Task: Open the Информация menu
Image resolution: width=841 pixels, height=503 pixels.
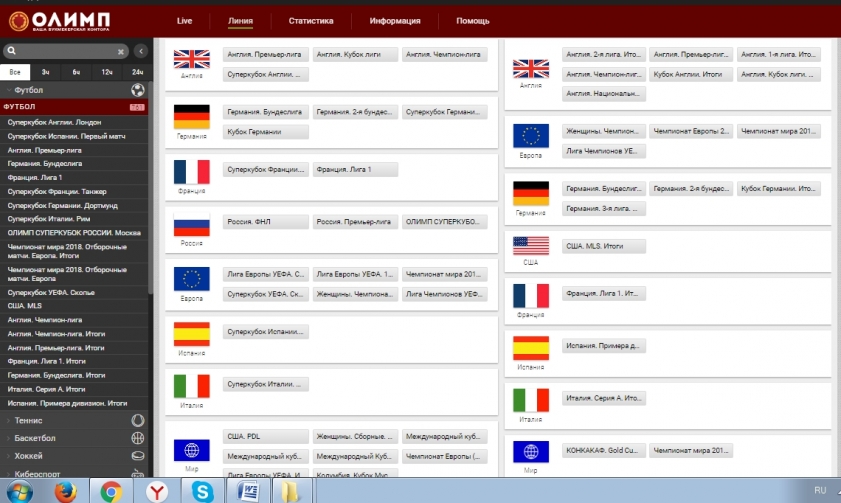Action: click(395, 21)
